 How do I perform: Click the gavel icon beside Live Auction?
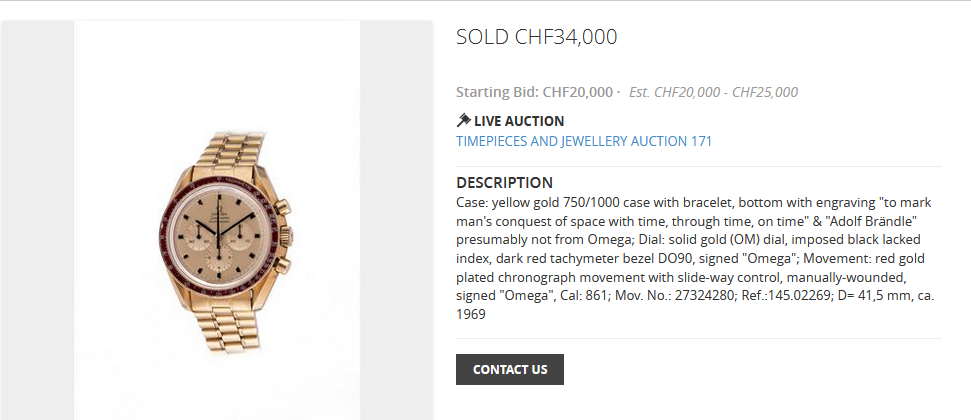coord(463,121)
